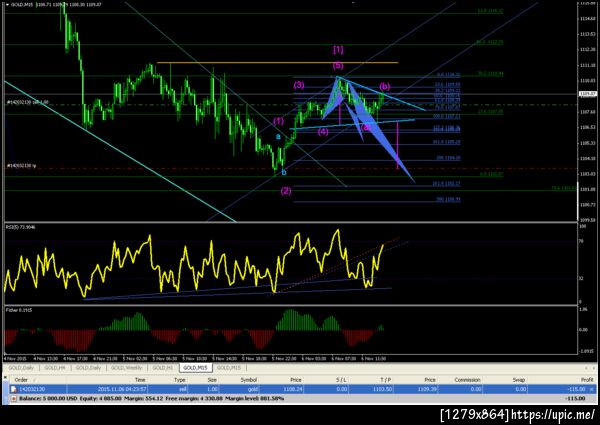Sort trades by Profit column header
Image resolution: width=600 pixels, height=425 pixels.
click(587, 380)
